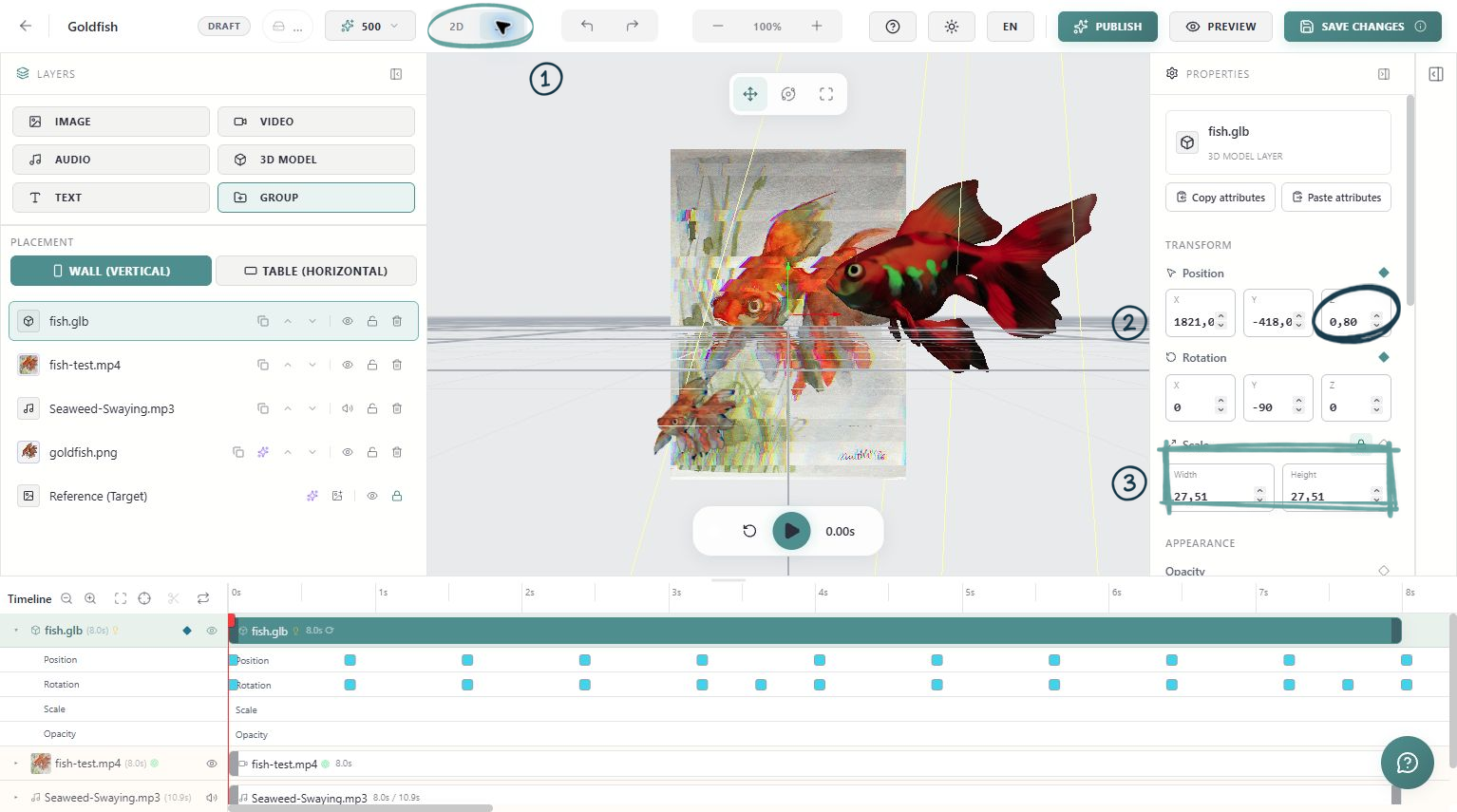Move fish.glb layer down

click(312, 321)
